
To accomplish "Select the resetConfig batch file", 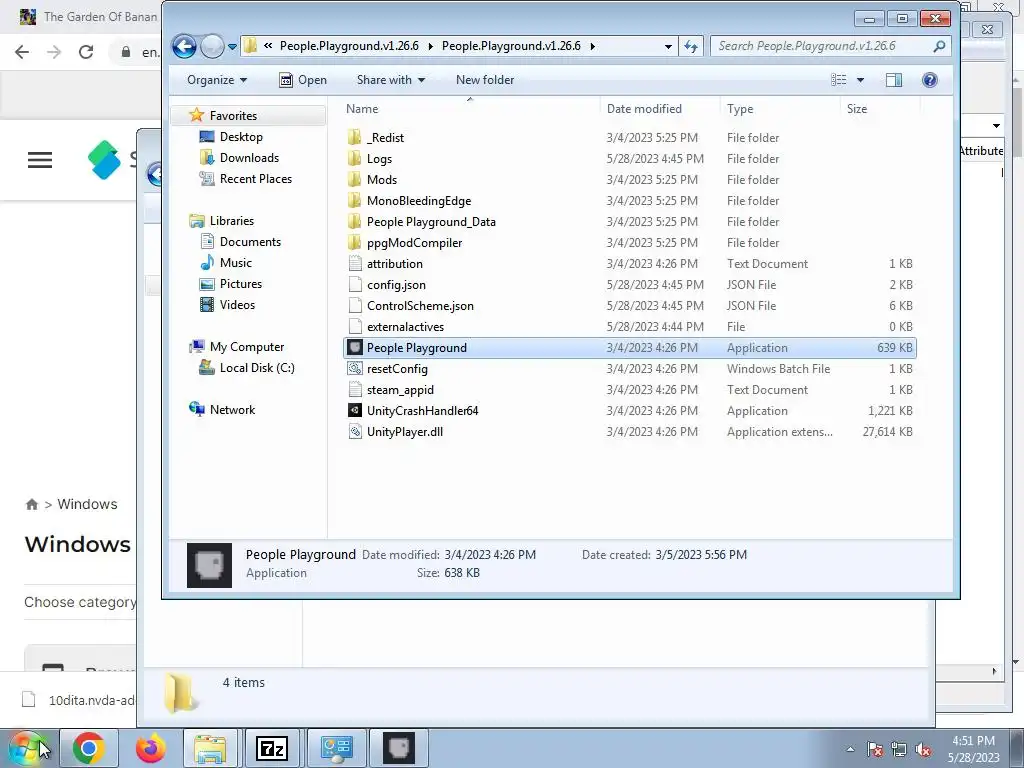I will click(397, 368).
